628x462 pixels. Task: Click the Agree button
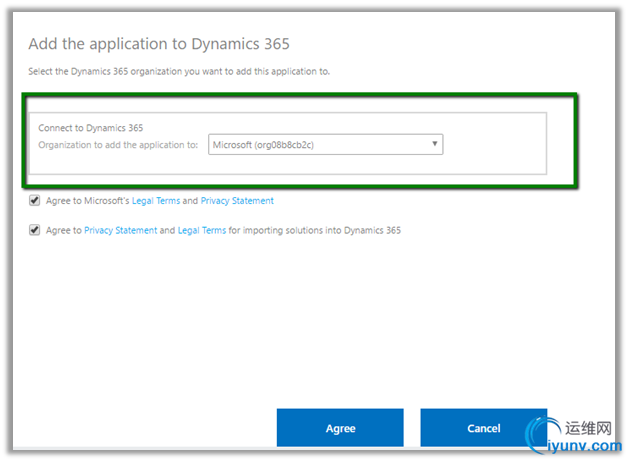(x=340, y=427)
